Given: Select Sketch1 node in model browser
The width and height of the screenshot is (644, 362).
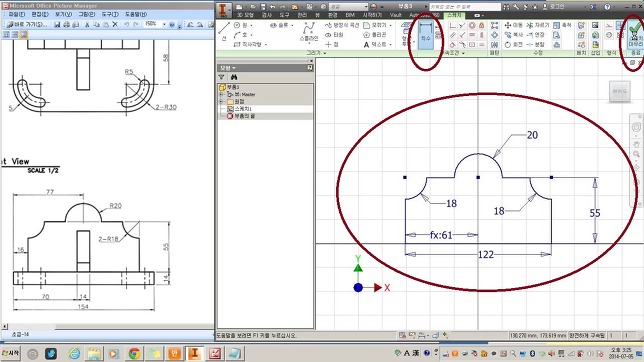Looking at the screenshot, I should (239, 109).
